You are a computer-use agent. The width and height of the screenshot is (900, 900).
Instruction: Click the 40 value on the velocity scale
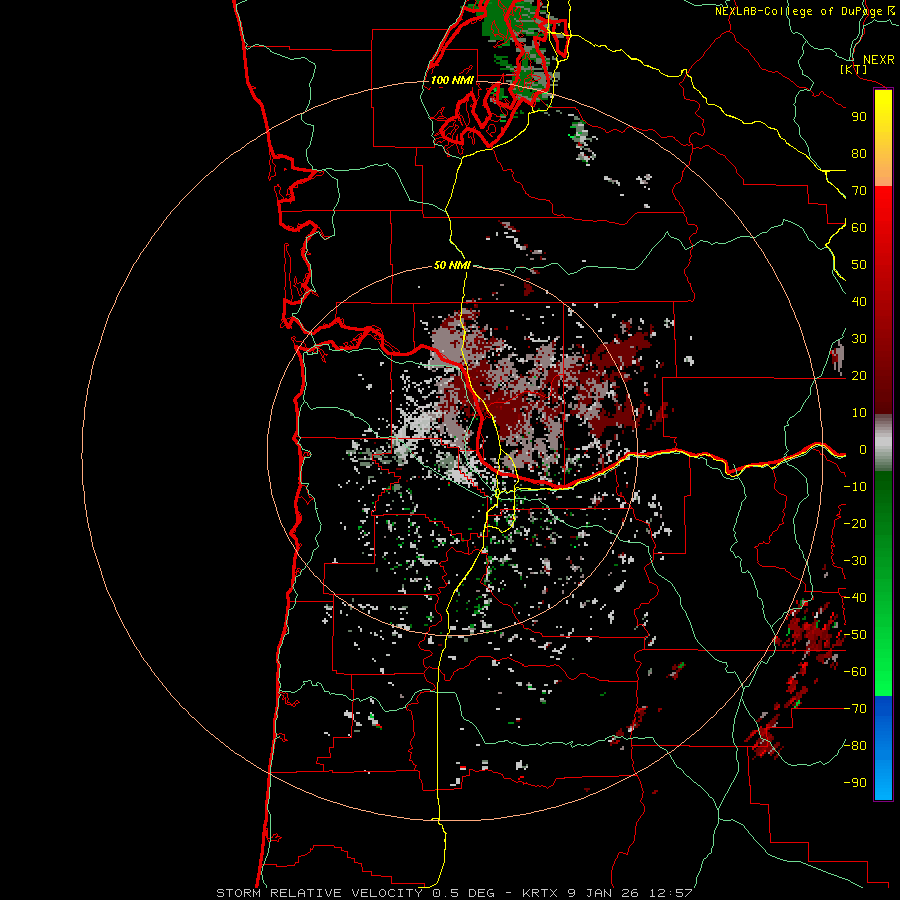click(859, 302)
